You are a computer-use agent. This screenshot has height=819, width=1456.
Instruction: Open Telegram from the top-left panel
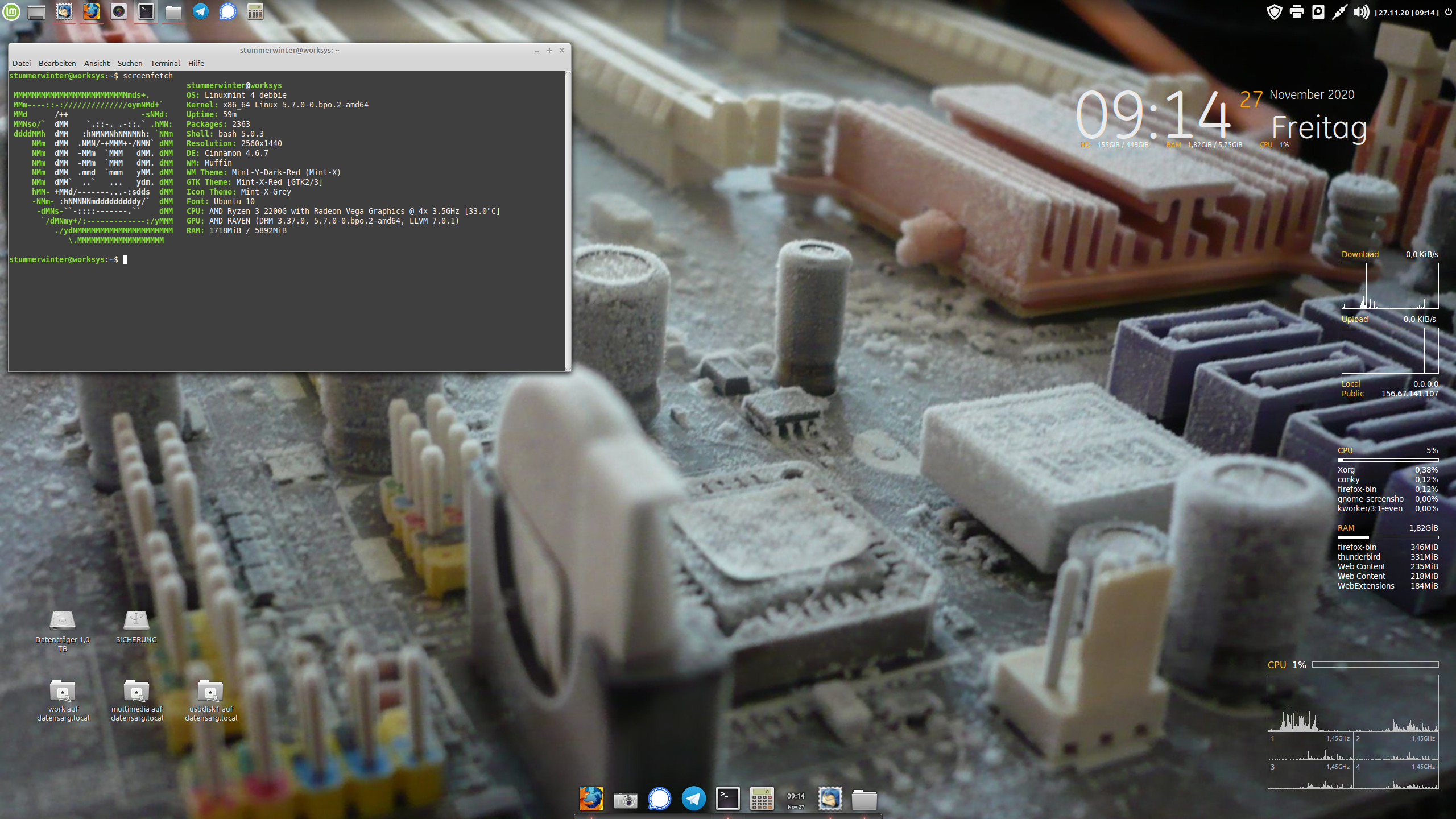tap(200, 11)
